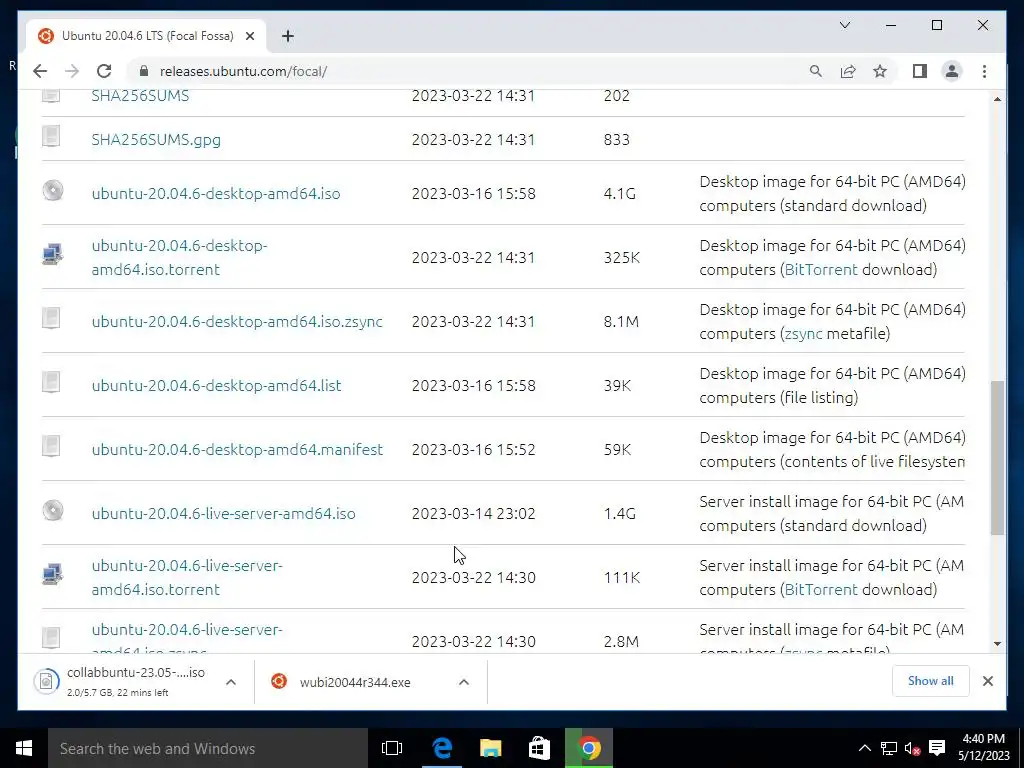This screenshot has height=768, width=1024.
Task: Close the downloads bar
Action: 987,681
